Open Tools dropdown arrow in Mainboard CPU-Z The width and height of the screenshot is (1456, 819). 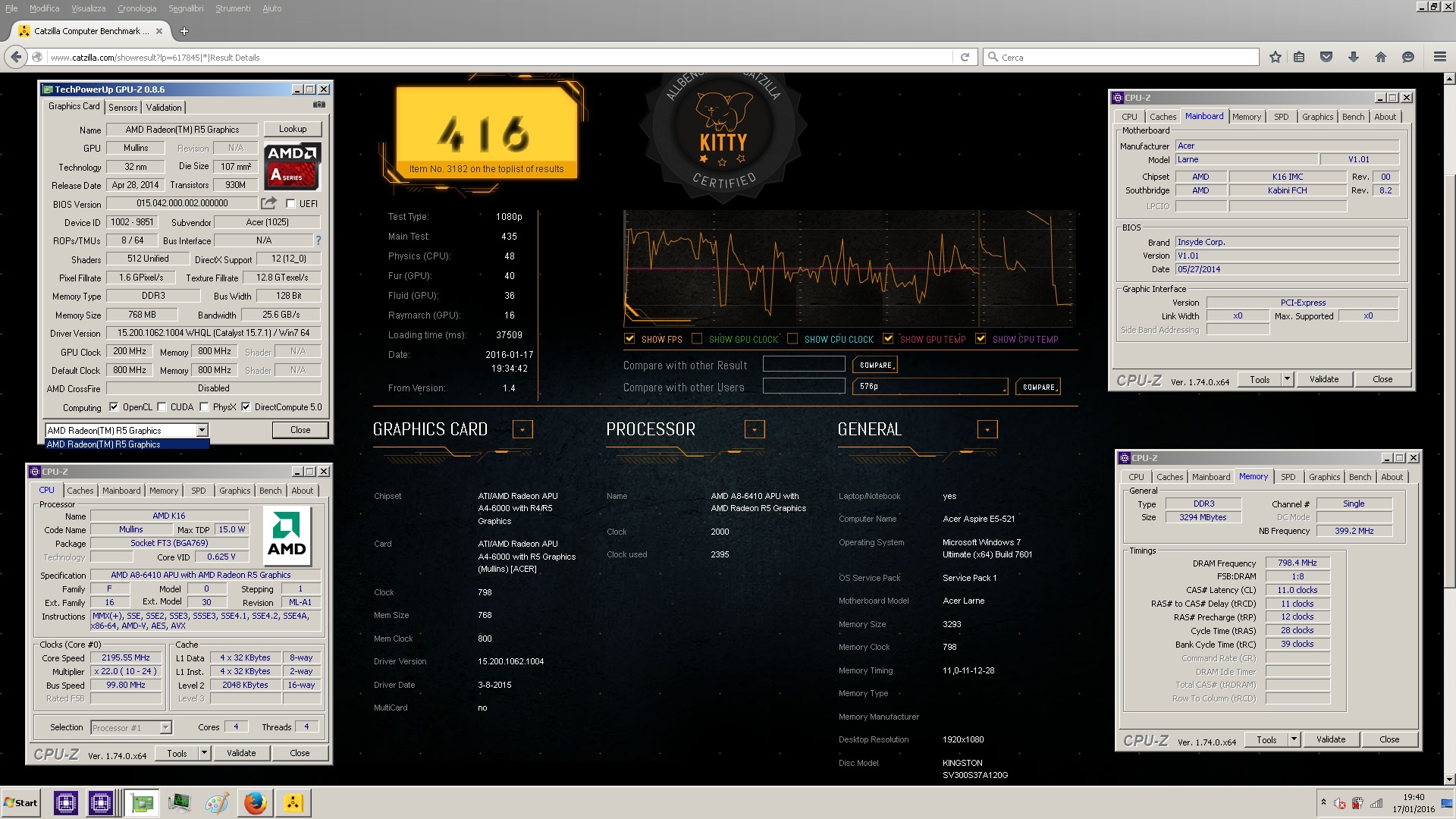pos(1287,379)
